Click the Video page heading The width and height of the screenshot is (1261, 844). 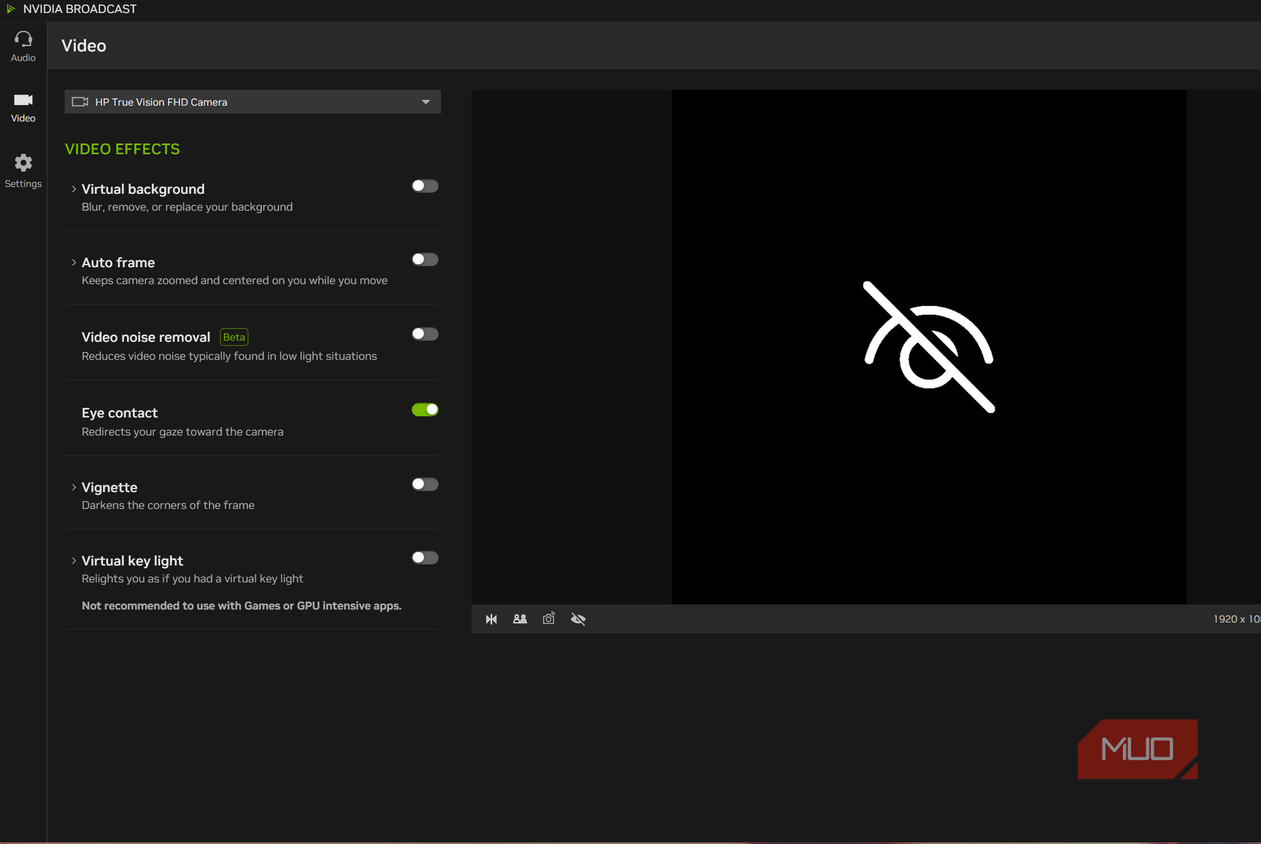(x=84, y=46)
